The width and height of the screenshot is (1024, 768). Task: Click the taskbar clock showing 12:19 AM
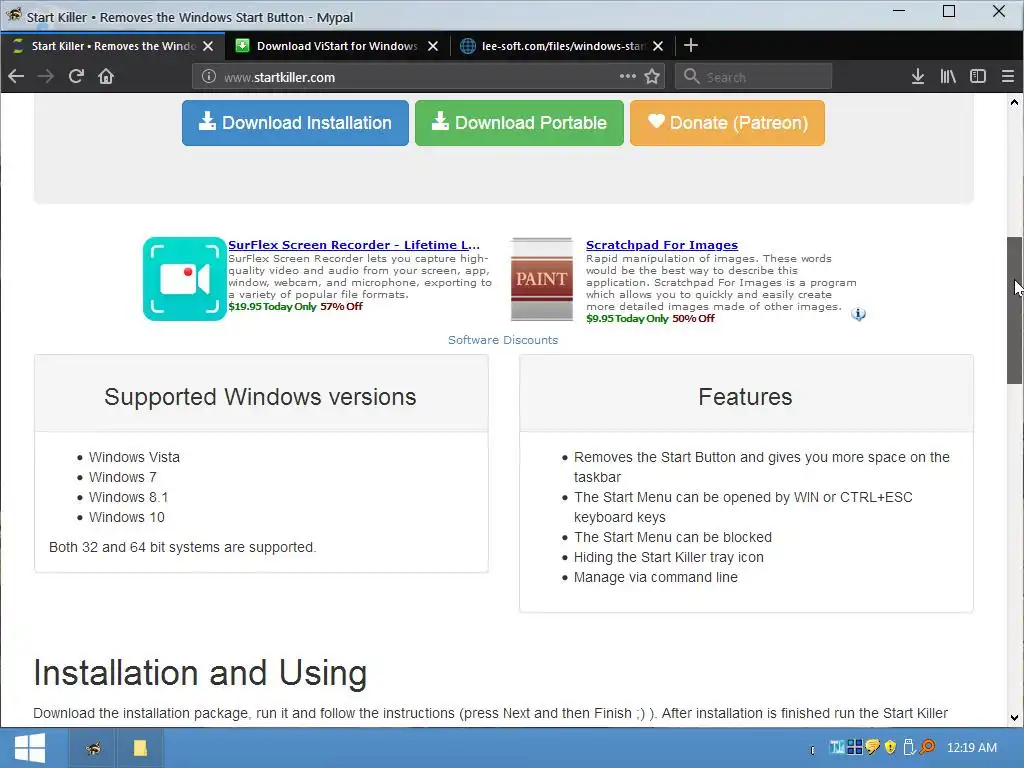pyautogui.click(x=972, y=748)
